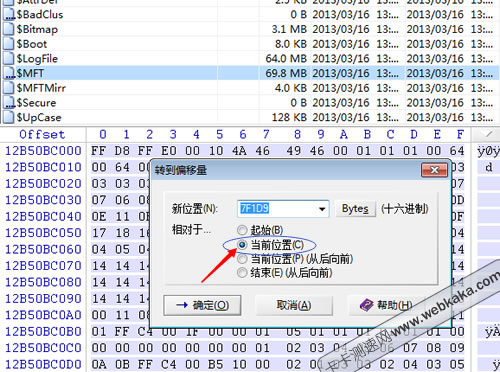Click offset 12B50BC0C0 in hex view
Image resolution: width=500 pixels, height=372 pixels.
click(x=43, y=348)
